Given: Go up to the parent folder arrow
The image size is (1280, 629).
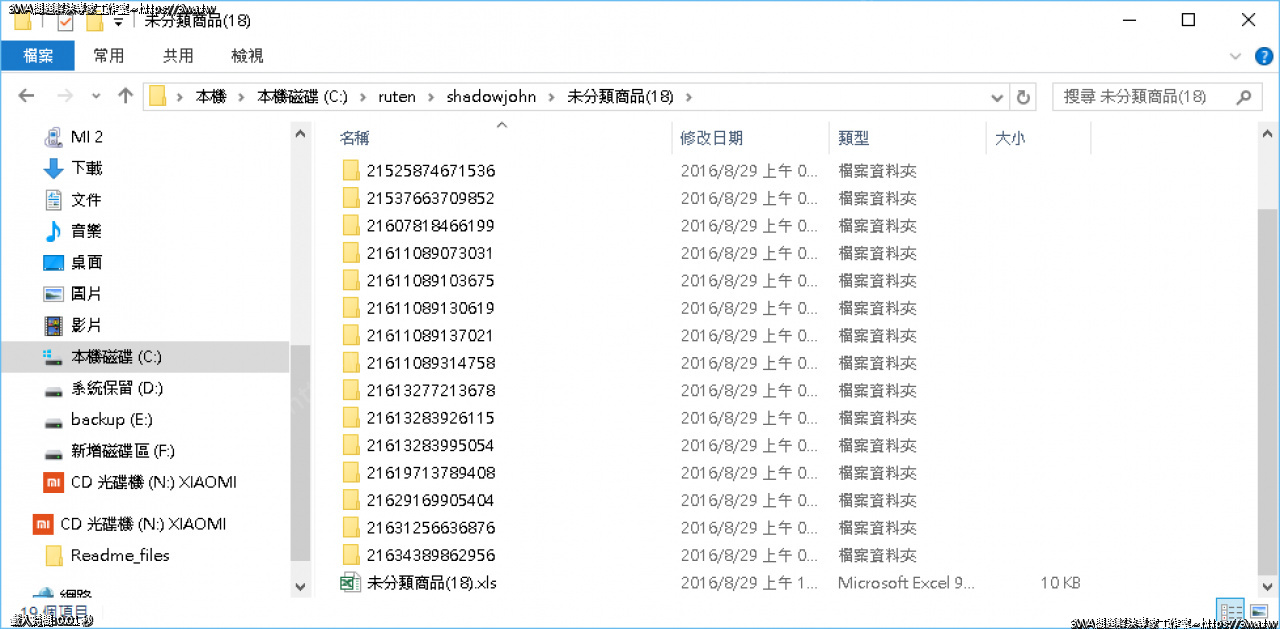Looking at the screenshot, I should pyautogui.click(x=124, y=96).
